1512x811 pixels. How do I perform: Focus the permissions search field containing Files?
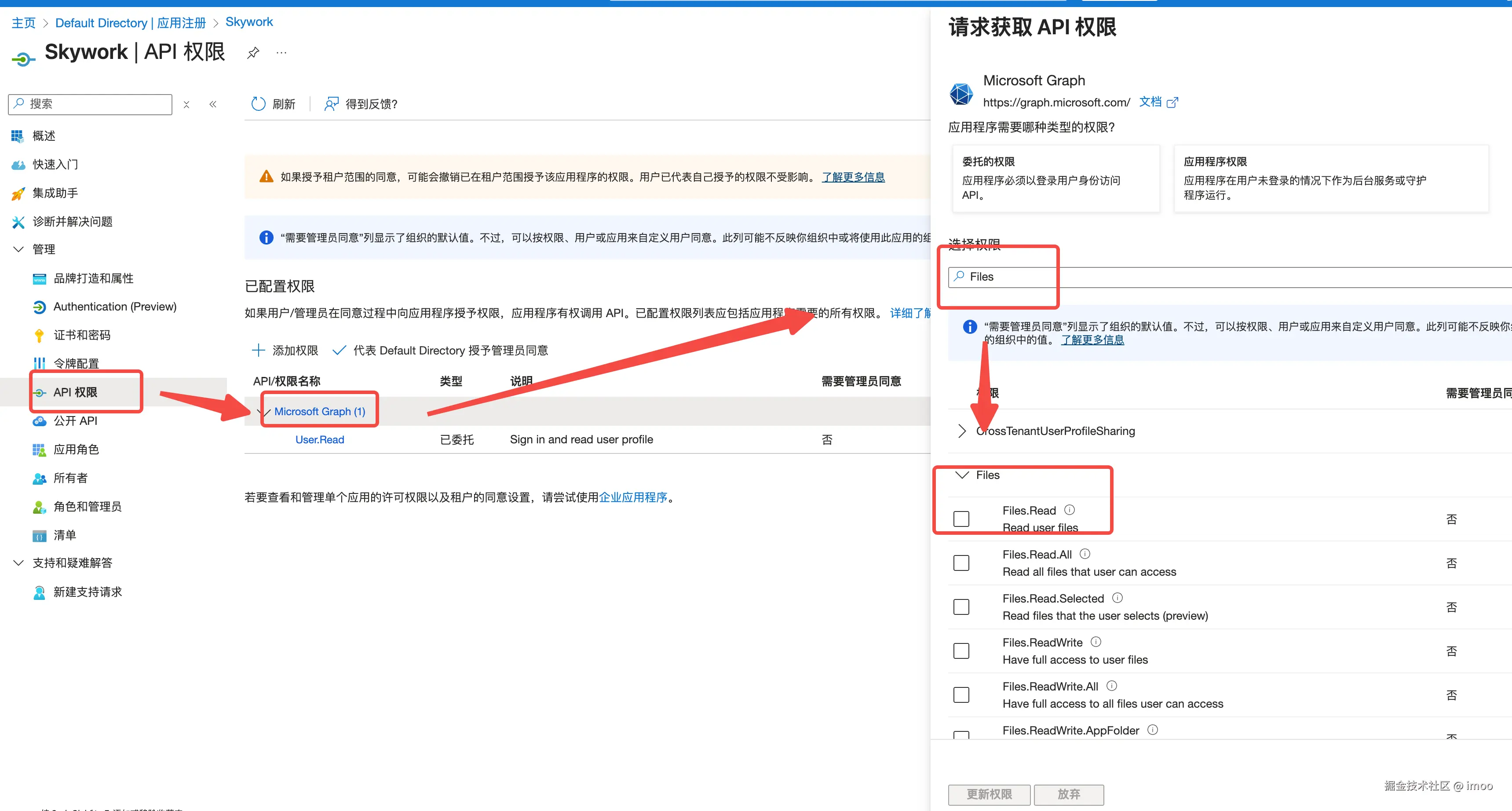pos(1230,277)
